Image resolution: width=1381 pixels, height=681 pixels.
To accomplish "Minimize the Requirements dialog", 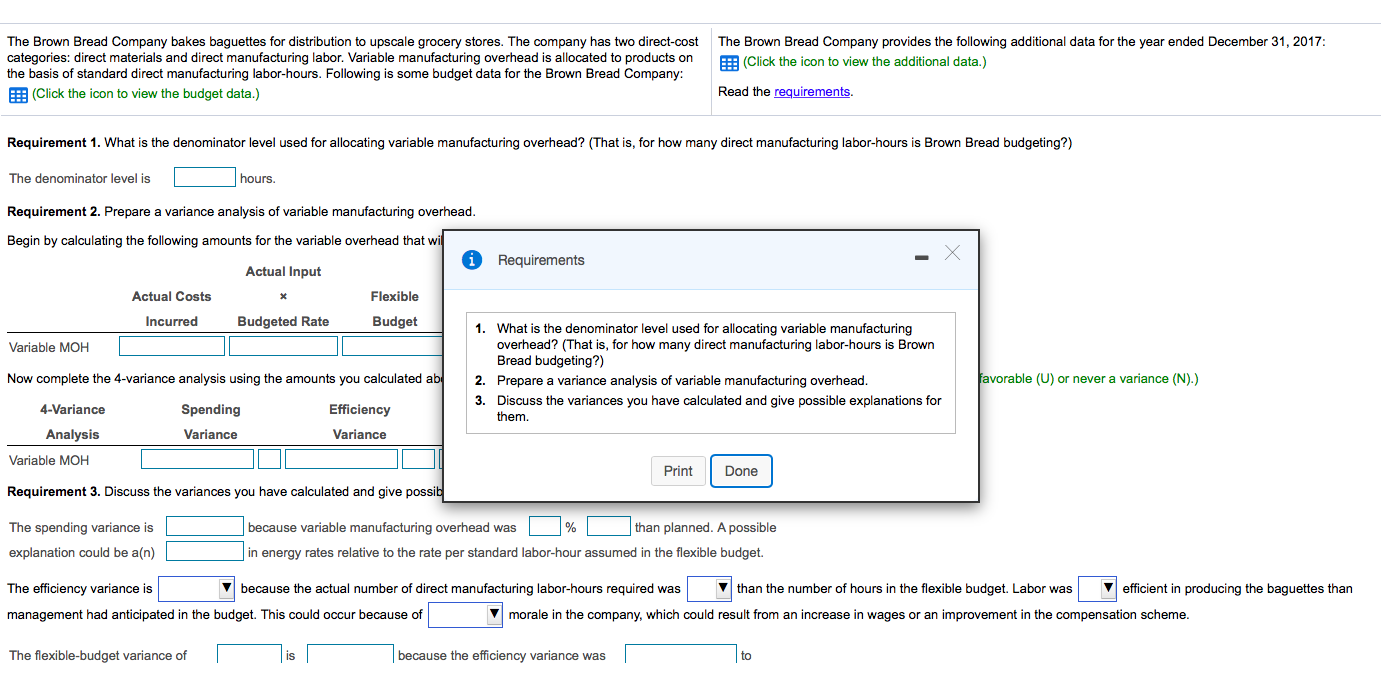I will (921, 256).
